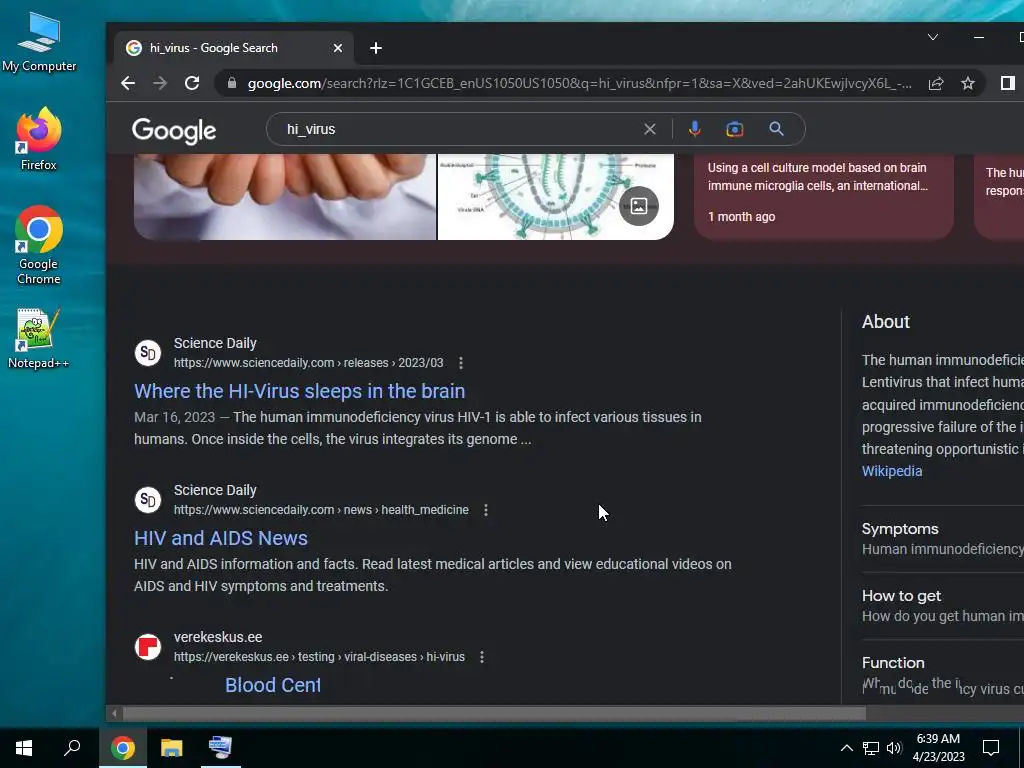
Task: Open the Chrome side panel
Action: [1008, 83]
